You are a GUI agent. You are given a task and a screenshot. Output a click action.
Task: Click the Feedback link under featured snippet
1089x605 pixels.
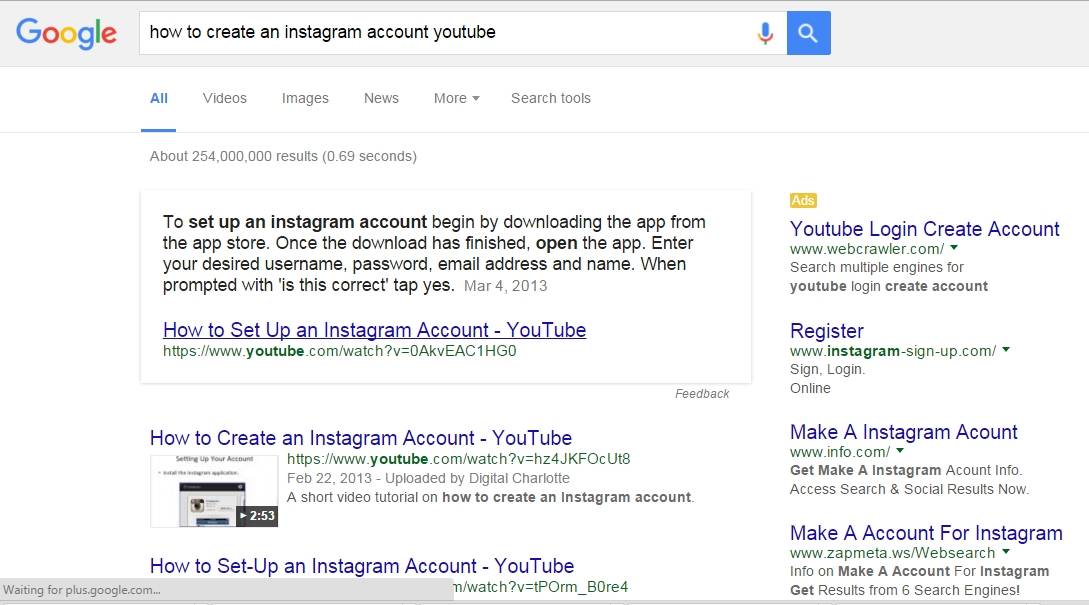701,394
